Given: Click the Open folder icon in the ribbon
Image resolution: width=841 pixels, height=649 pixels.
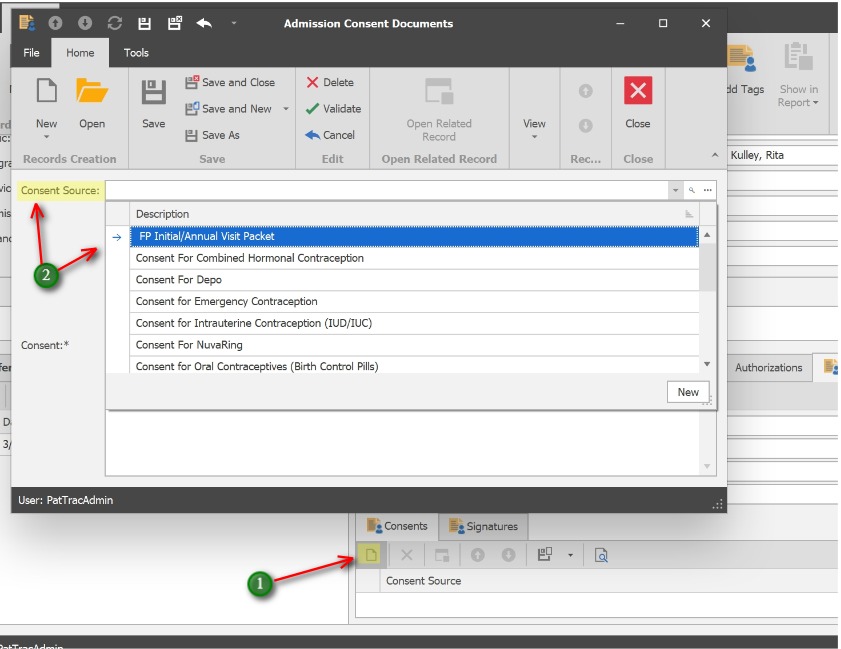Looking at the screenshot, I should point(92,93).
